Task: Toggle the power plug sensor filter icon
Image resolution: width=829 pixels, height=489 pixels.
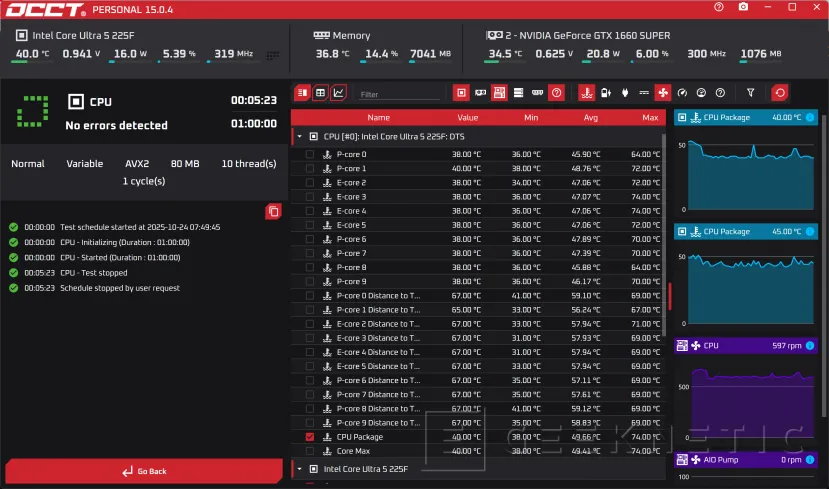Action: click(625, 93)
